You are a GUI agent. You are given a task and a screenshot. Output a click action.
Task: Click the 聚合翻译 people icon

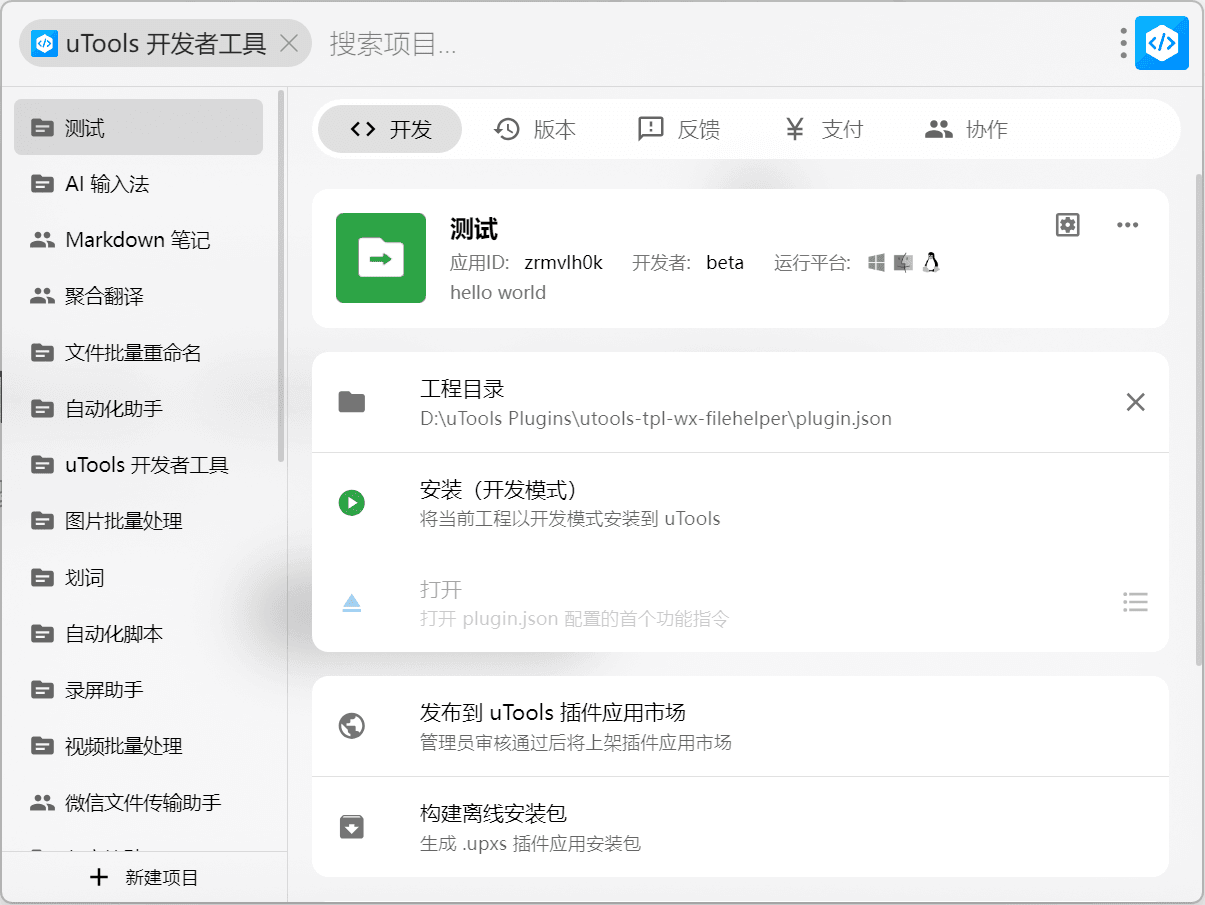[x=42, y=296]
